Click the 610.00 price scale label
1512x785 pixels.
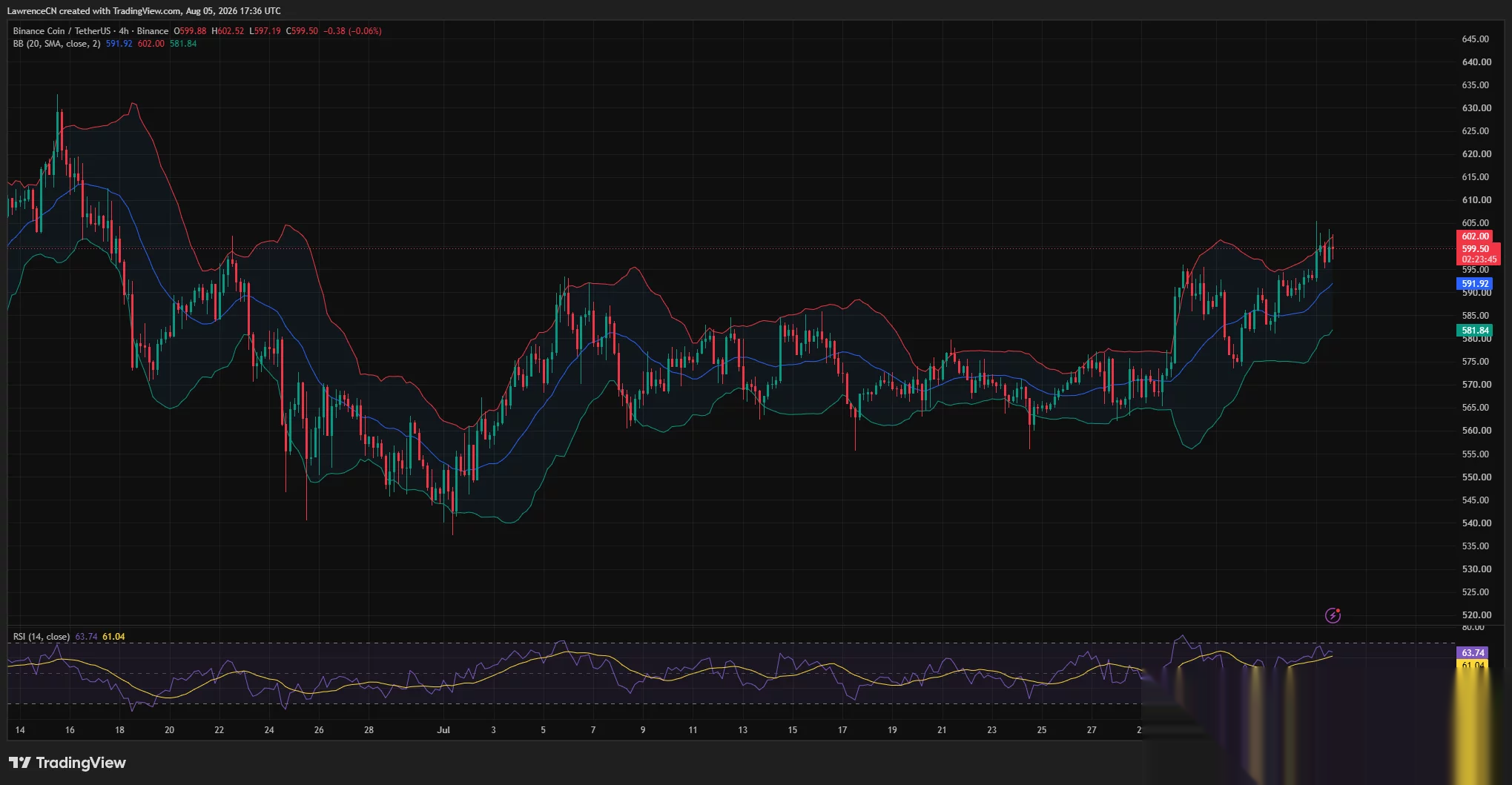(1476, 200)
